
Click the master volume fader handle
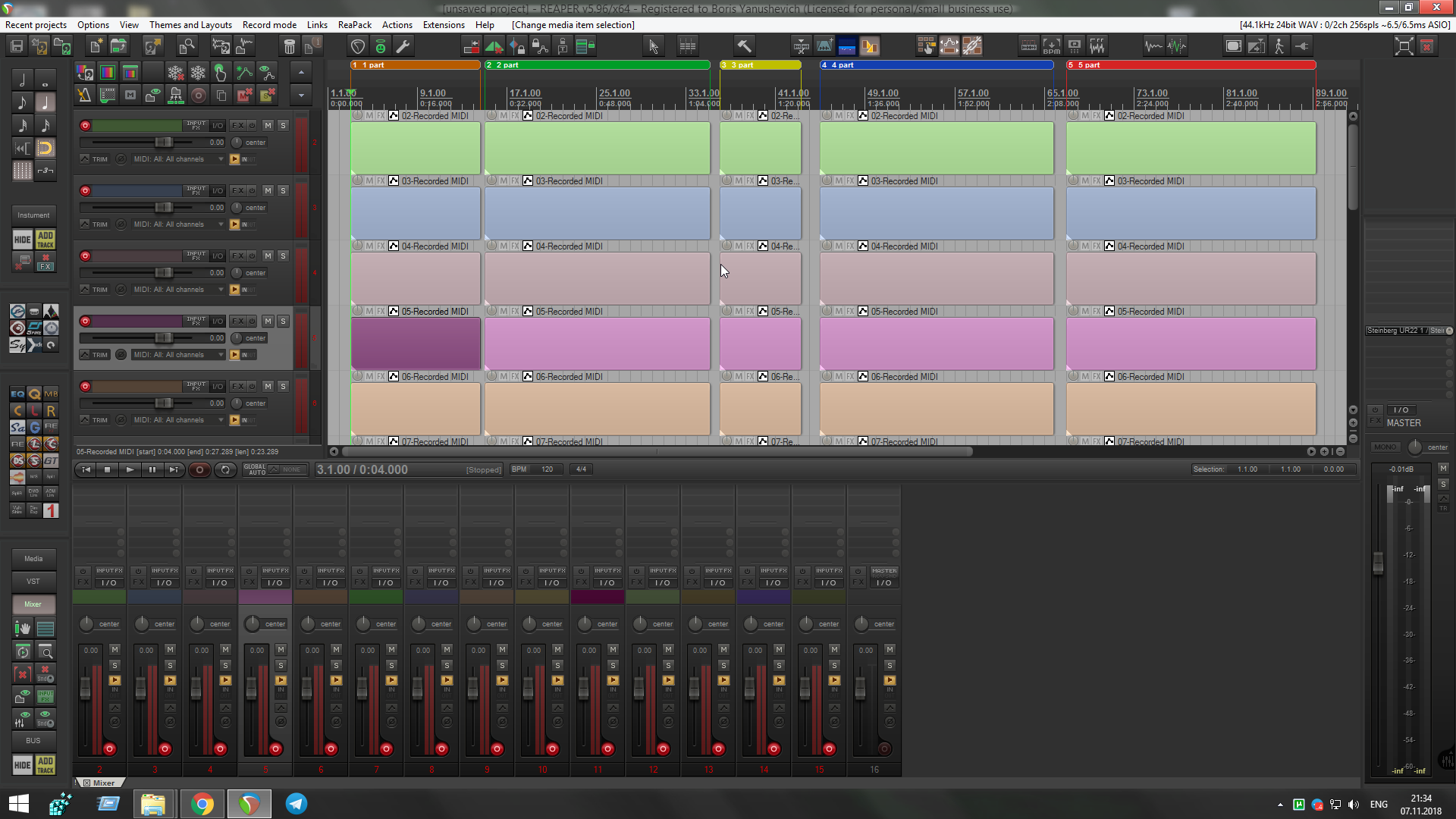tap(1378, 562)
